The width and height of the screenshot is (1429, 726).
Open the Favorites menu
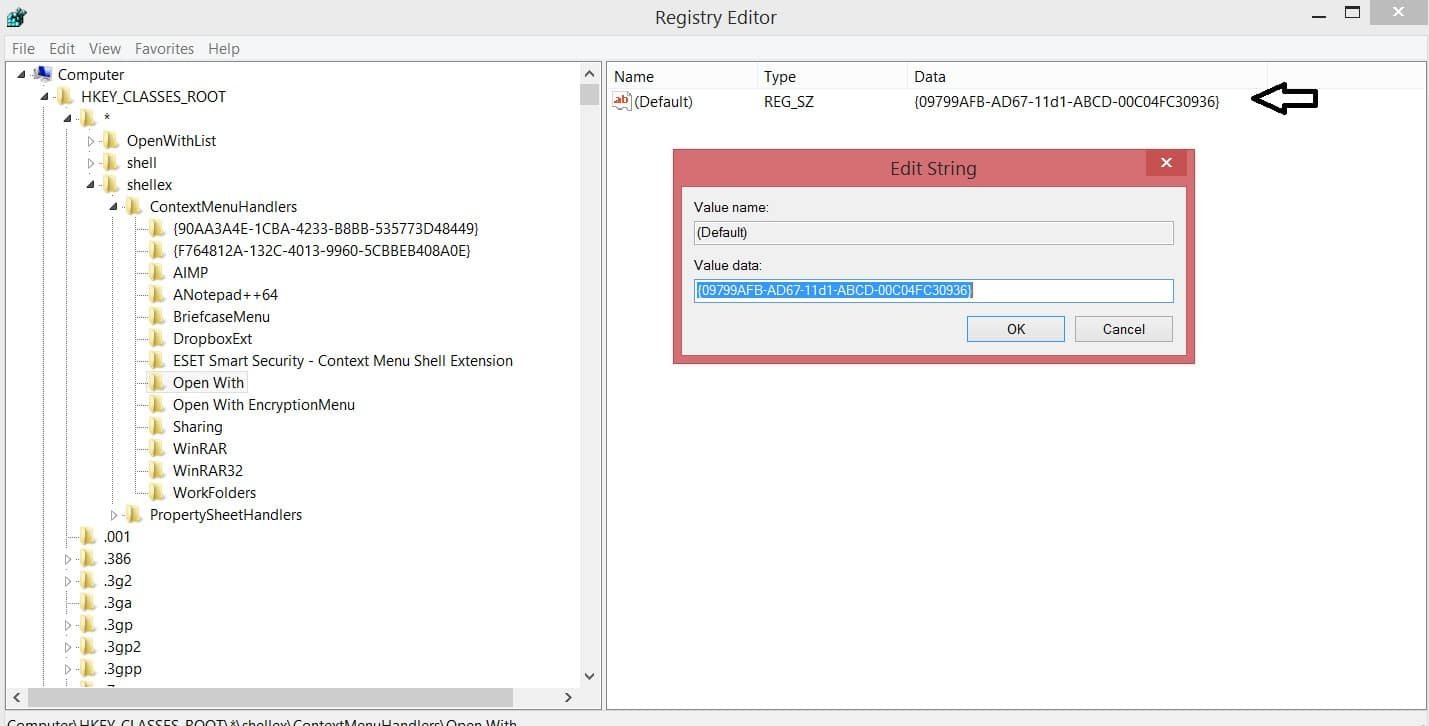click(x=165, y=48)
